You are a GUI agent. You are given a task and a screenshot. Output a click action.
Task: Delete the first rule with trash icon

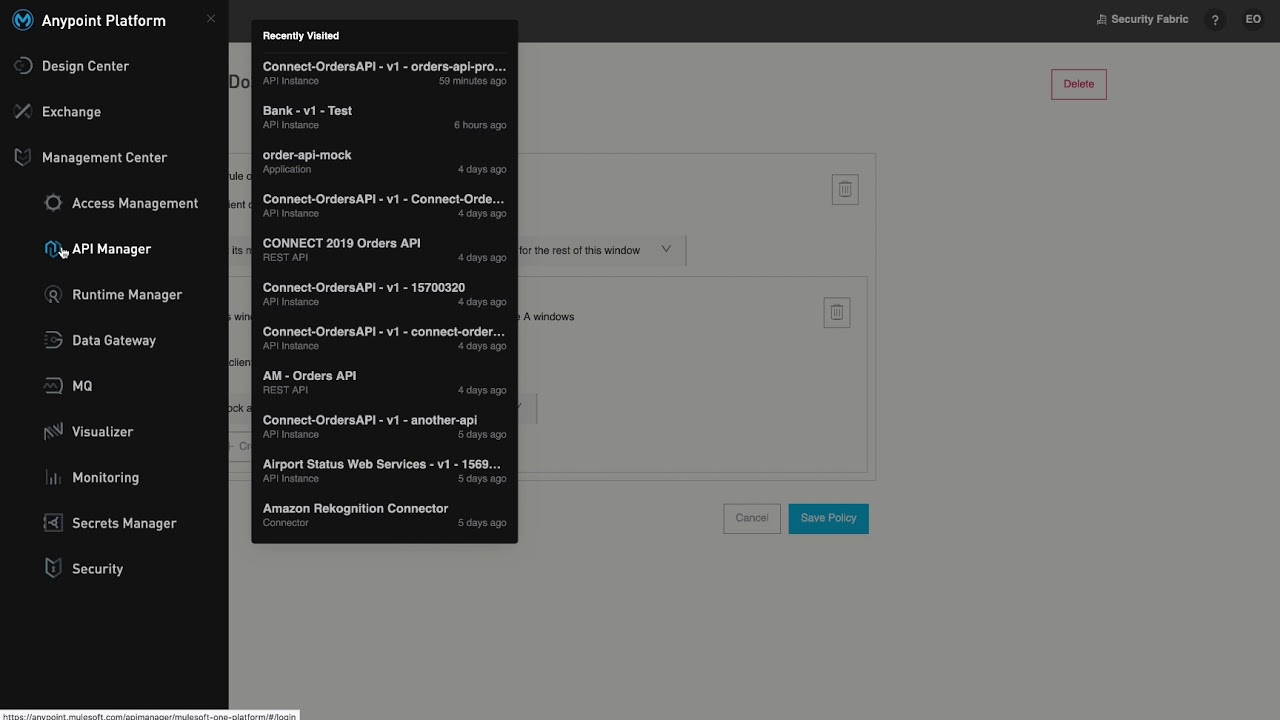pos(845,189)
